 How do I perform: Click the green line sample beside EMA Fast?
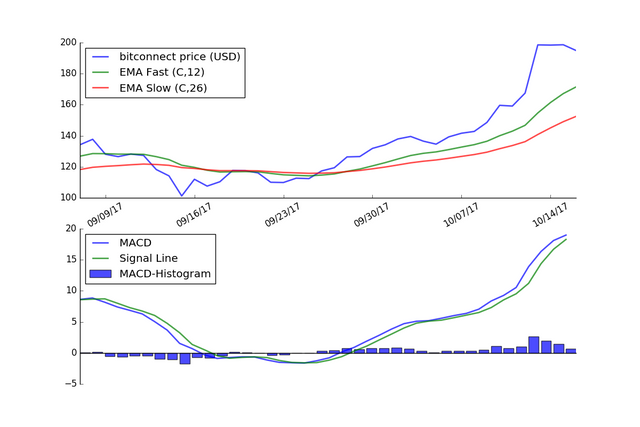[101, 72]
